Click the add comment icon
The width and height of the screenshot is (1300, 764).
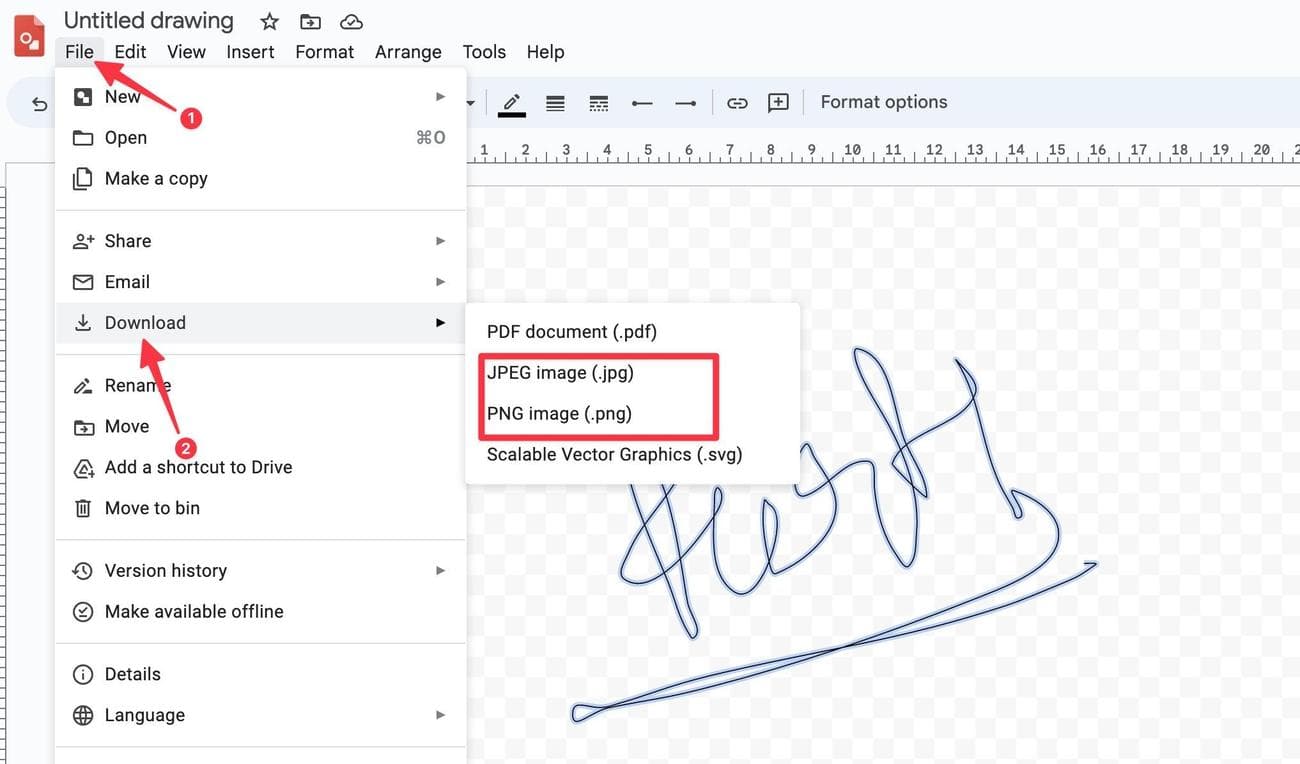(x=778, y=103)
